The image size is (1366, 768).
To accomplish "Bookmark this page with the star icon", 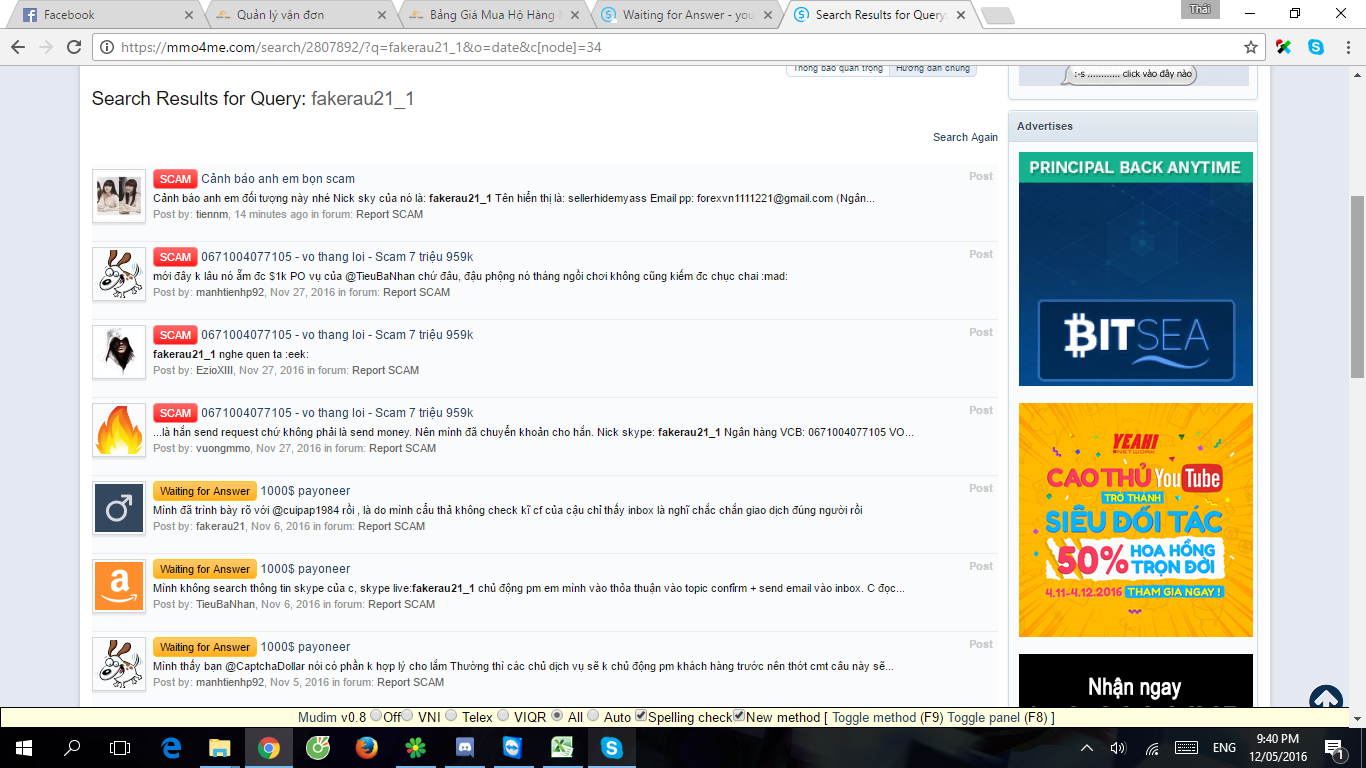I will point(1251,47).
